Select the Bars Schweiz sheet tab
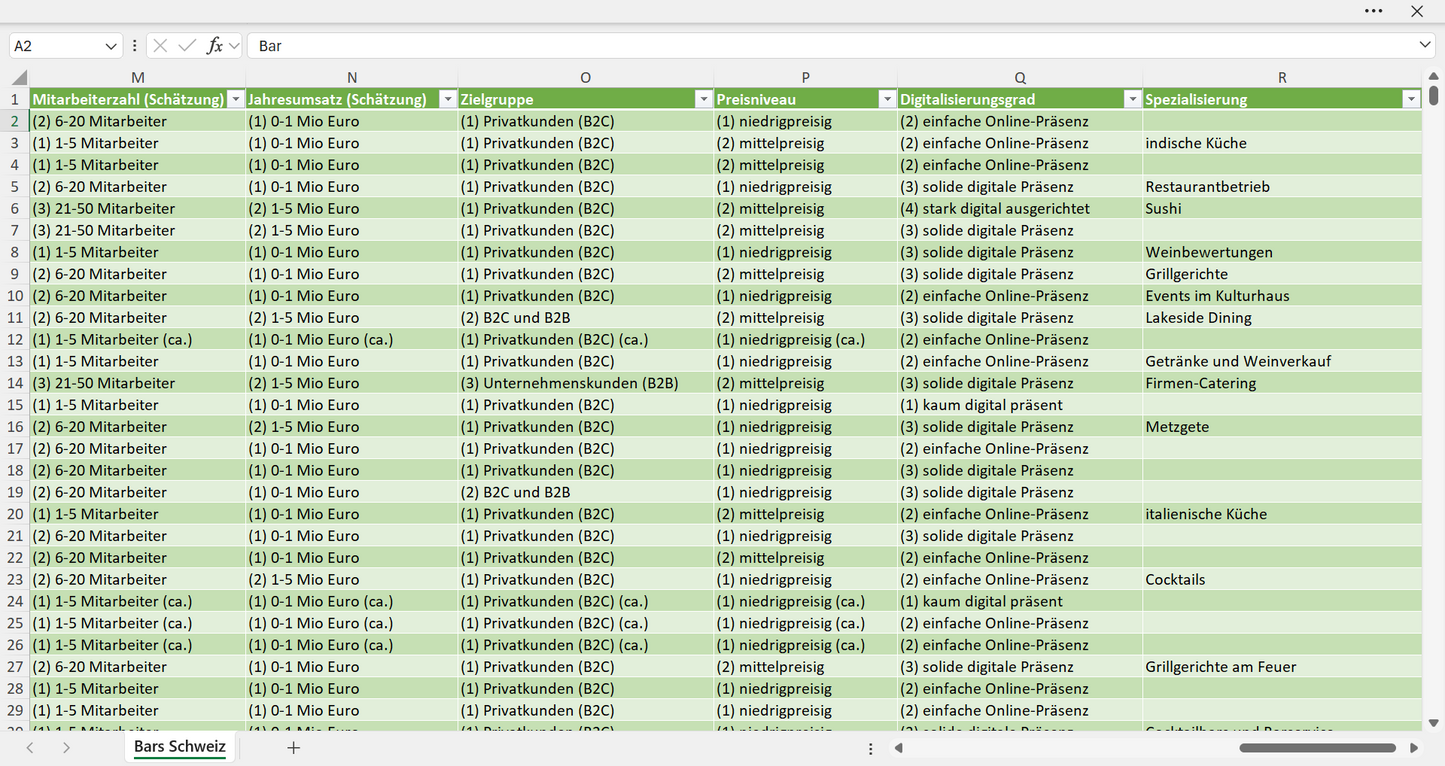The width and height of the screenshot is (1445, 766). 180,747
